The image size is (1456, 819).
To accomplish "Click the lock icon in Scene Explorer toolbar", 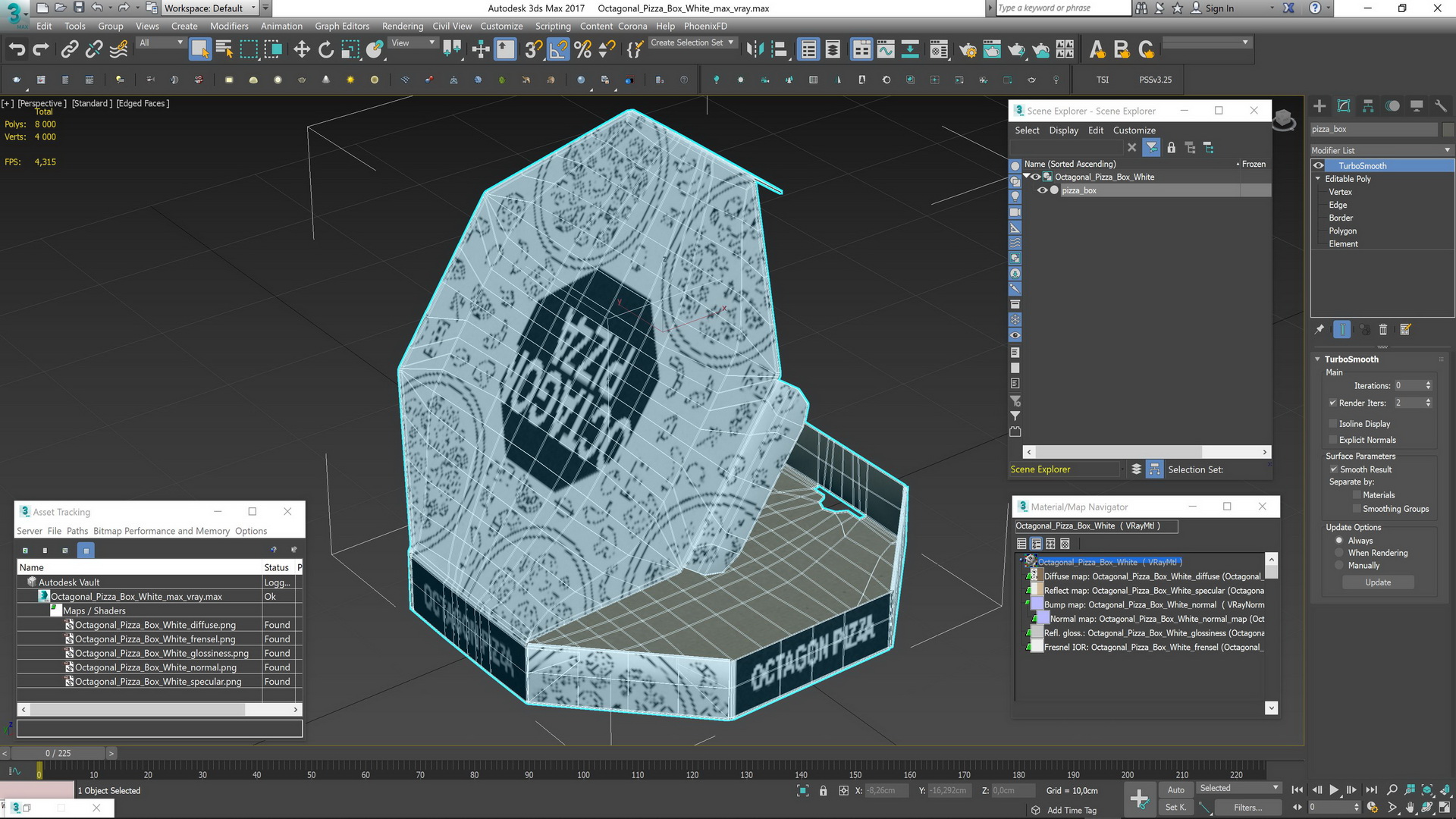I will tap(1171, 148).
